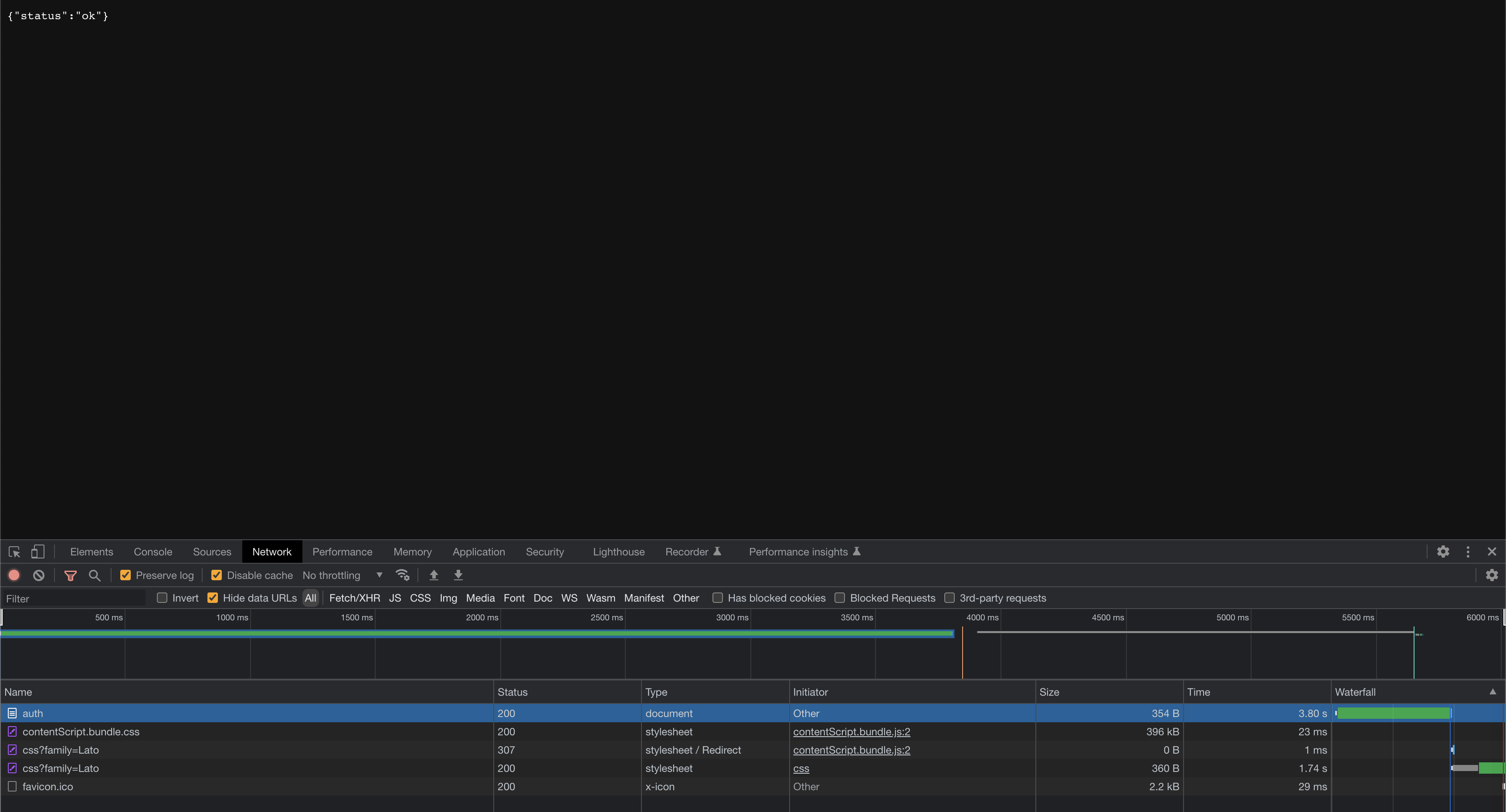Click the inspect element picker icon
Screen dimensions: 1506x812
(x=15, y=551)
